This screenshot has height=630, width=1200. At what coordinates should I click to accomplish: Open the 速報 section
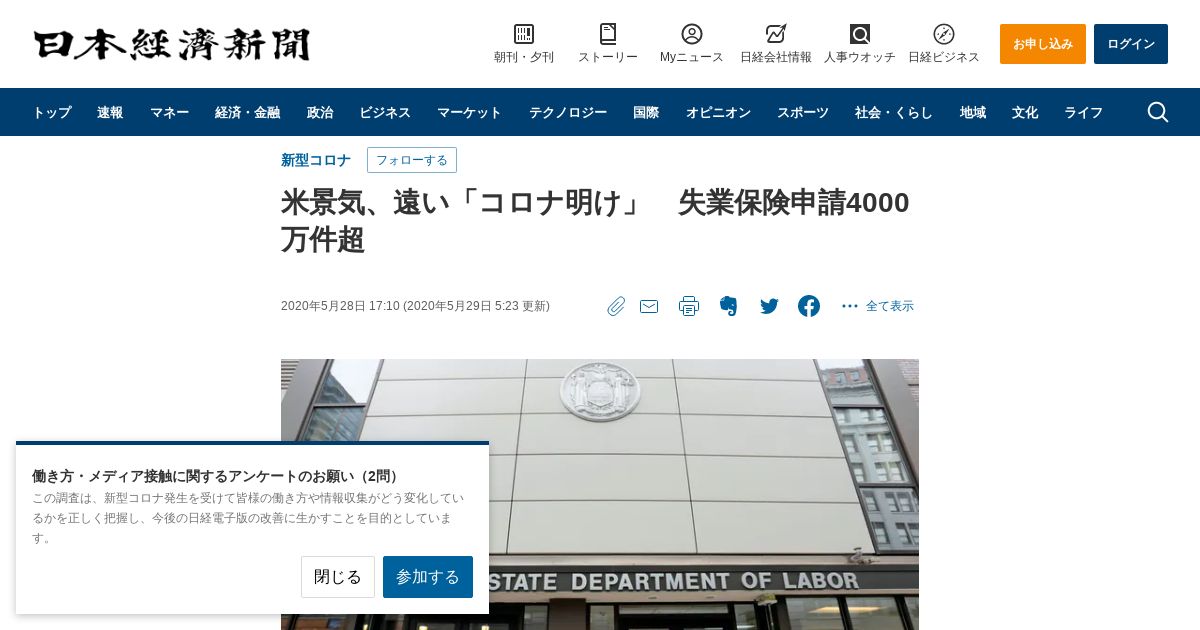[x=110, y=113]
